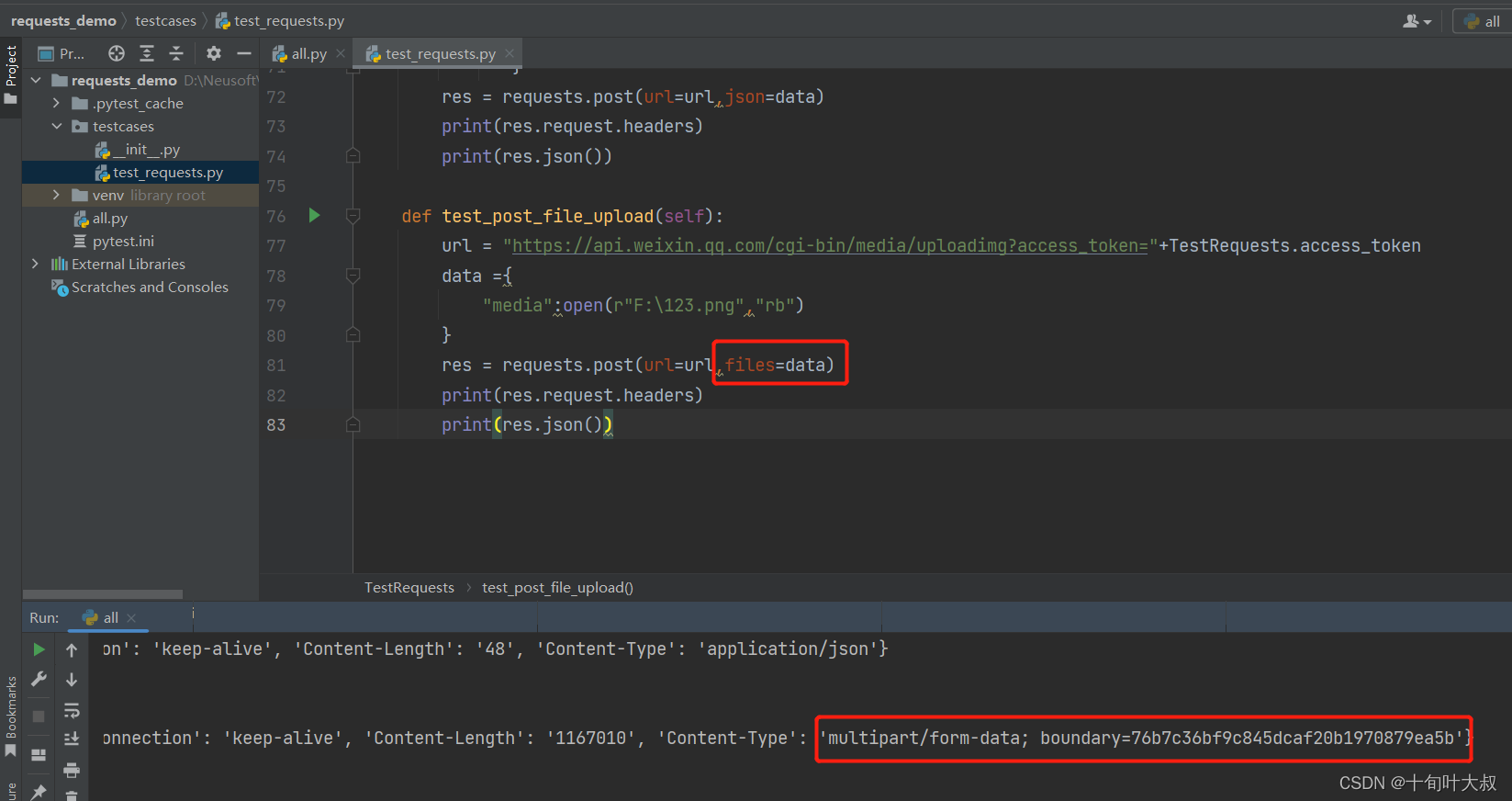This screenshot has height=801, width=1512.
Task: Expand the .pytest_cache folder
Action: [x=56, y=103]
